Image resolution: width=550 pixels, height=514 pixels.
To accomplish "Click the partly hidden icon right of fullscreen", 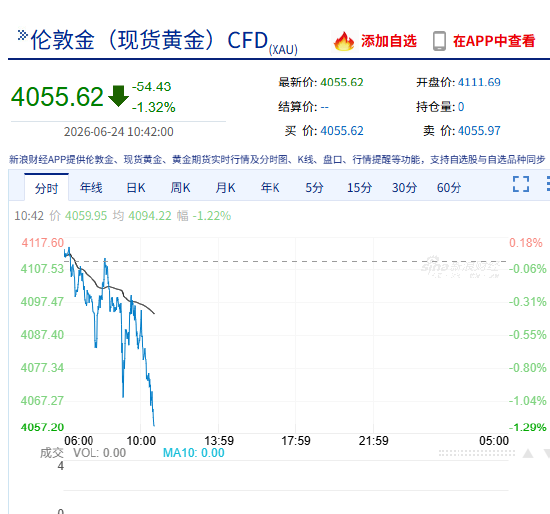I will point(548,184).
